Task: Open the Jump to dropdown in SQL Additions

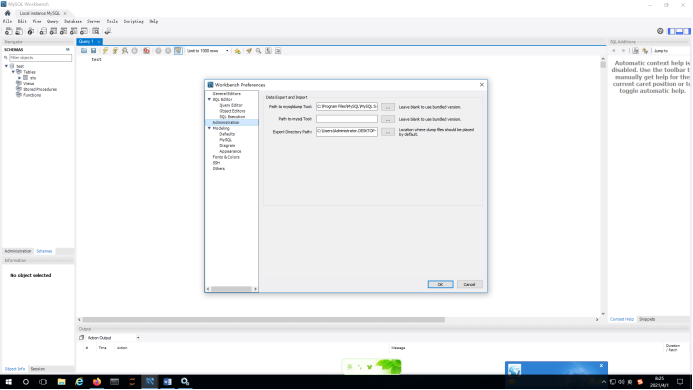Action: pos(671,51)
